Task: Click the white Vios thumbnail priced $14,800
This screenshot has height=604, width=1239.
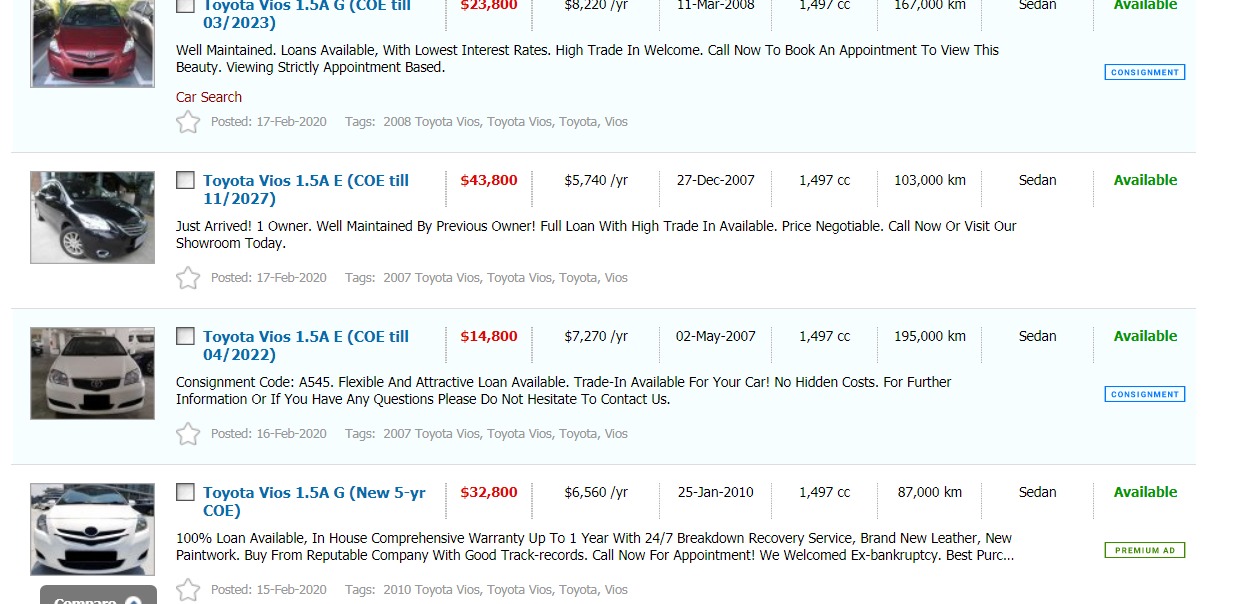Action: tap(92, 373)
